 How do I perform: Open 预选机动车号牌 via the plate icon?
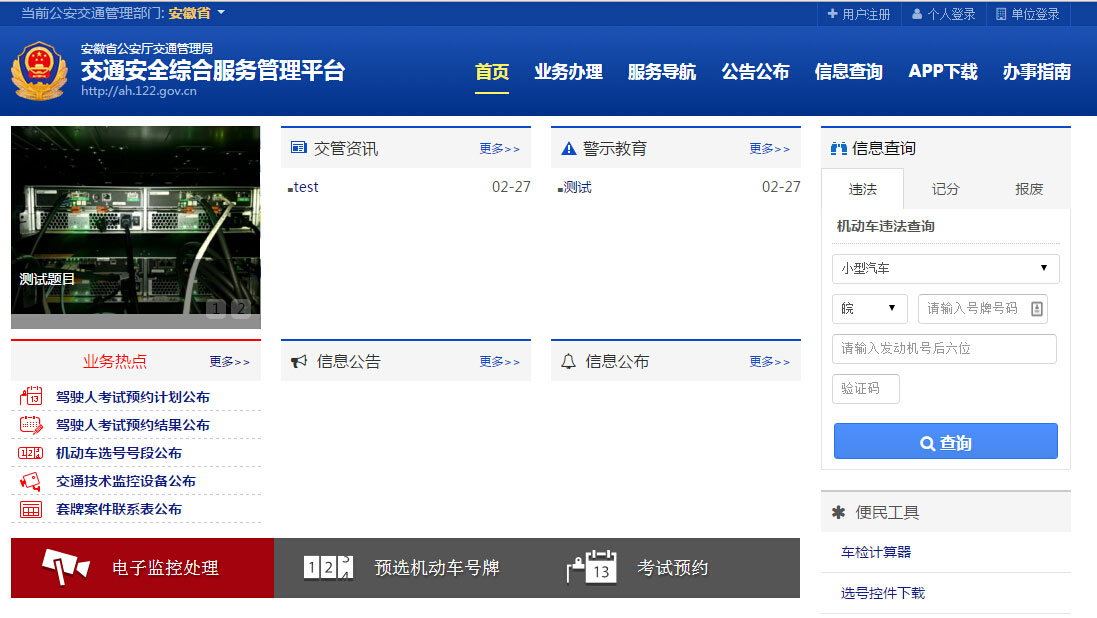coord(328,567)
